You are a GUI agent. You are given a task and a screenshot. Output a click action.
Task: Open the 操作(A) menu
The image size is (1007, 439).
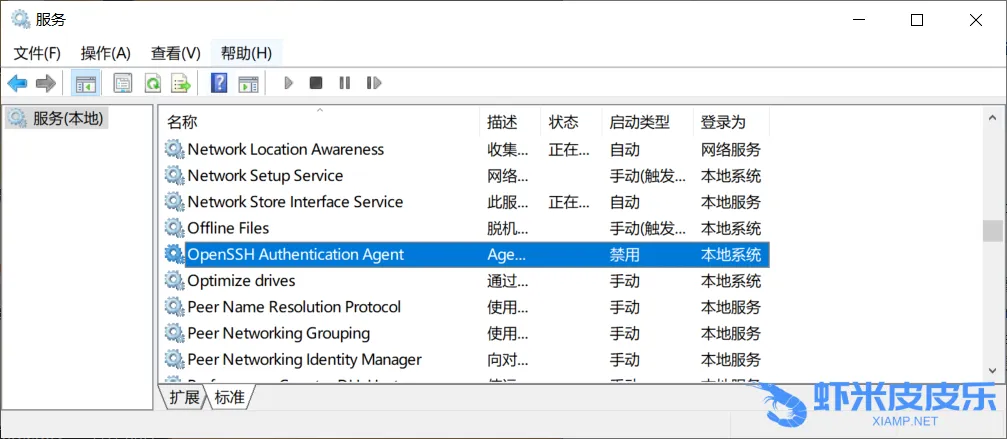(x=105, y=53)
